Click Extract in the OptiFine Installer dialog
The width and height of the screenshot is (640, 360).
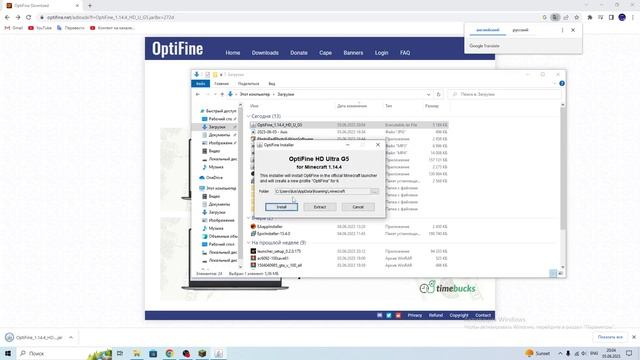[320, 207]
